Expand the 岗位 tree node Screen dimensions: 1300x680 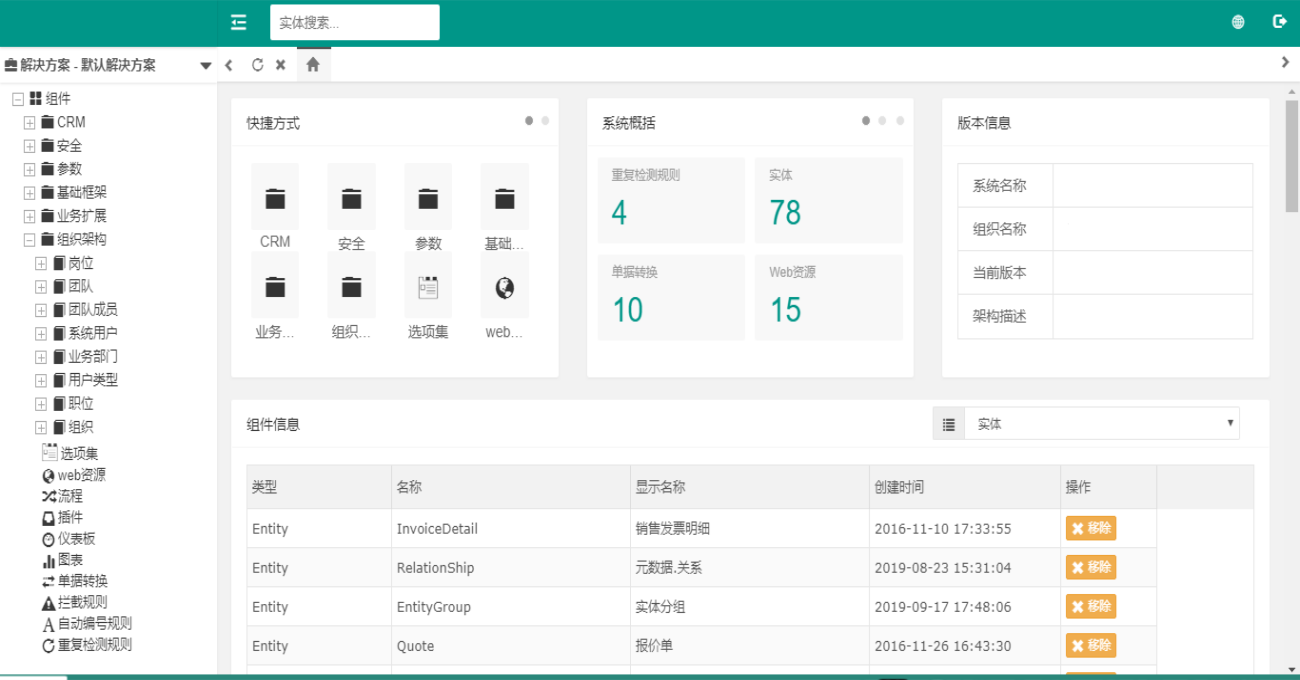click(41, 263)
